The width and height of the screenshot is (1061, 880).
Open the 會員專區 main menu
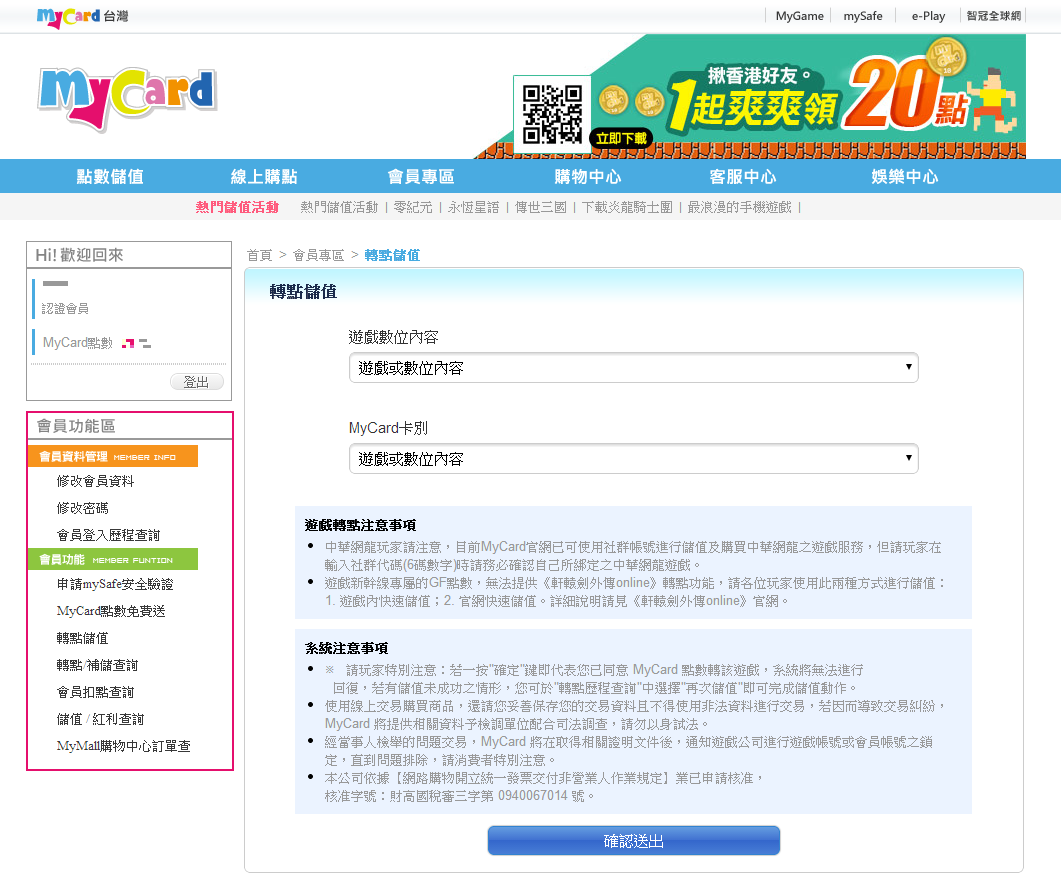click(x=421, y=177)
